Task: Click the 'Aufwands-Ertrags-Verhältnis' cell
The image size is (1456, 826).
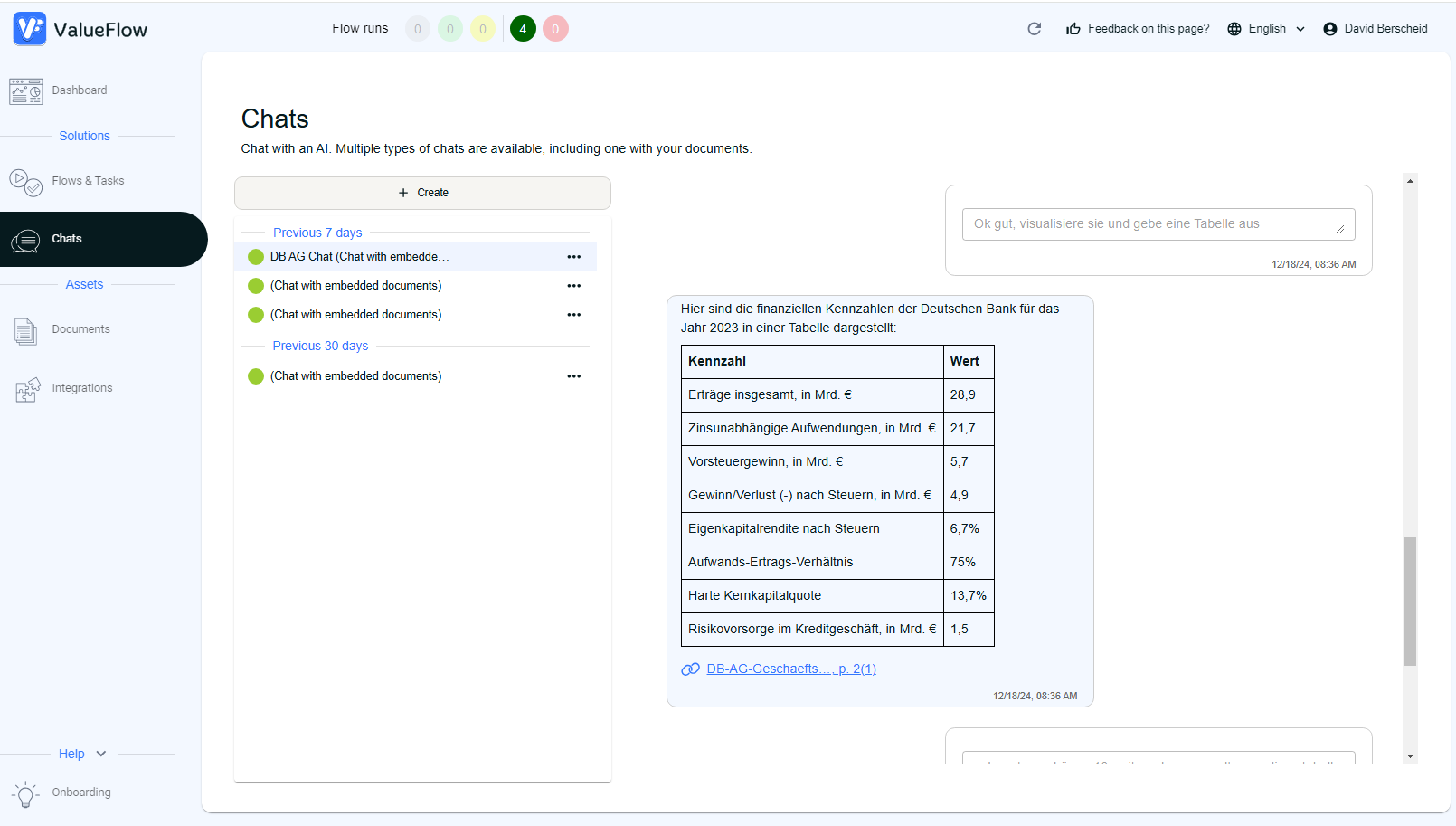Action: 812,563
